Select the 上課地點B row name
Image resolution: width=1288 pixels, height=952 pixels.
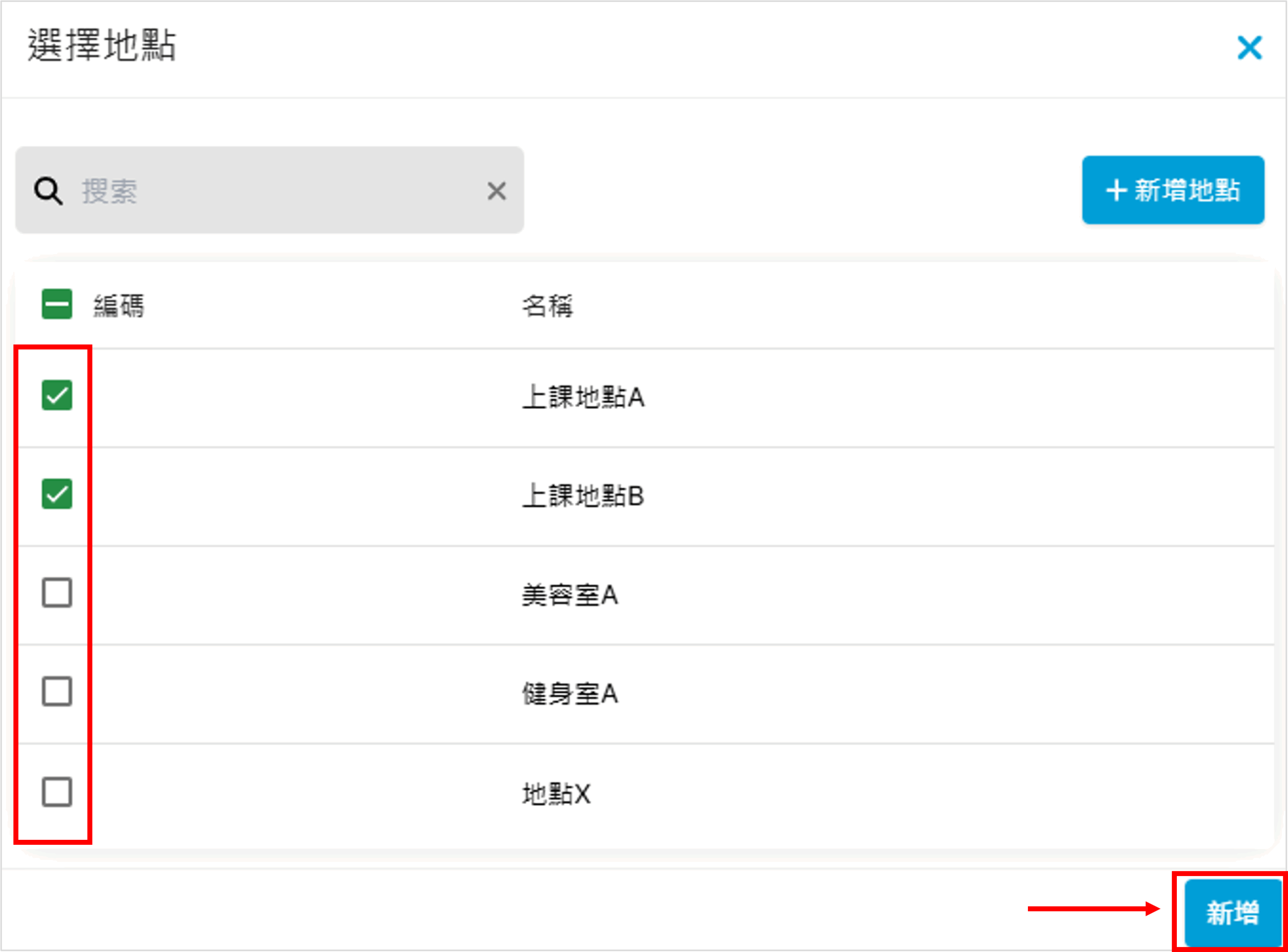click(583, 496)
